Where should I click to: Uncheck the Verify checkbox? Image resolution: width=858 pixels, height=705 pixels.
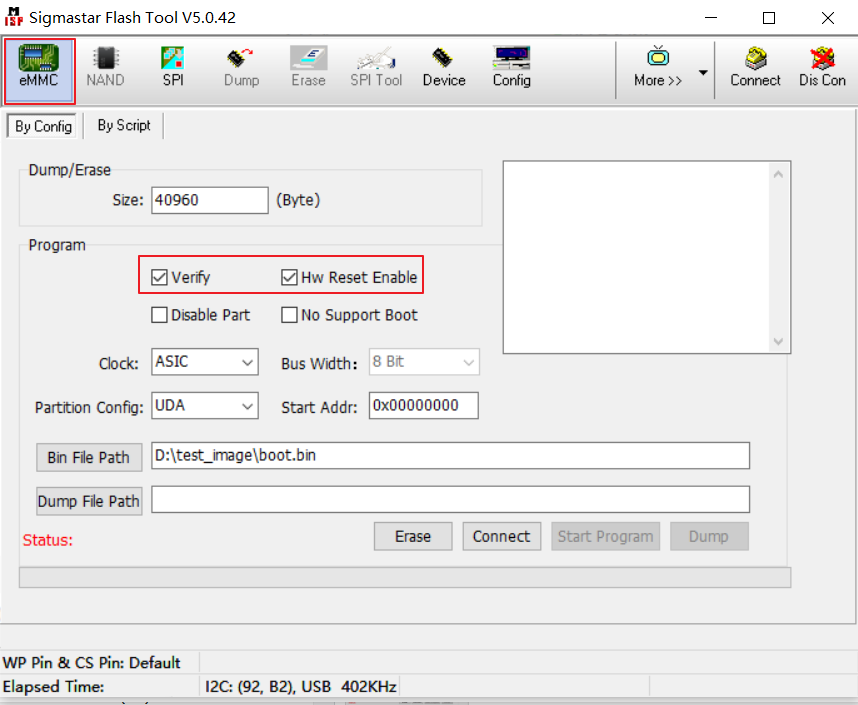(x=159, y=277)
